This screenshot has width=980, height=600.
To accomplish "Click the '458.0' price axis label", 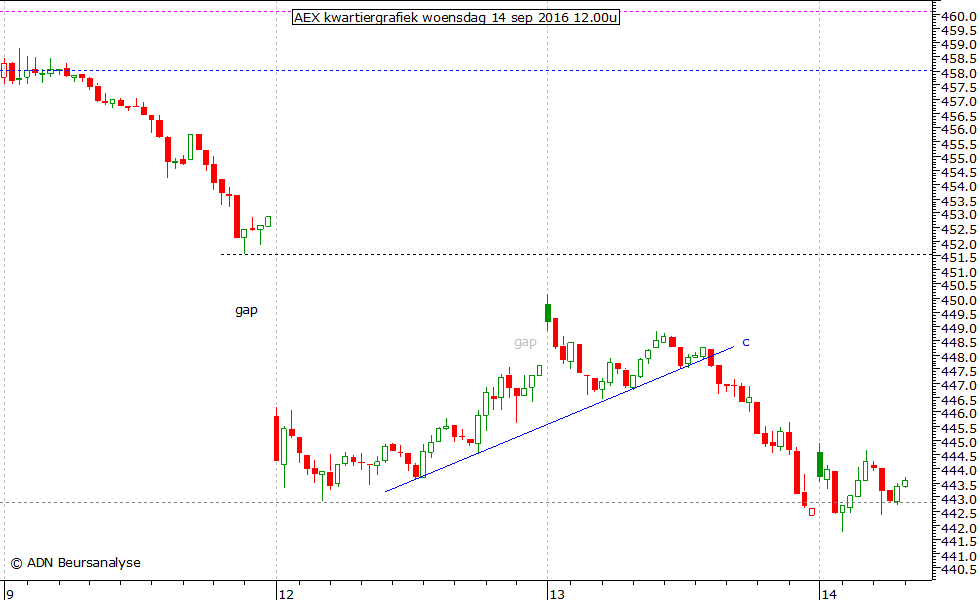I will click(x=959, y=73).
